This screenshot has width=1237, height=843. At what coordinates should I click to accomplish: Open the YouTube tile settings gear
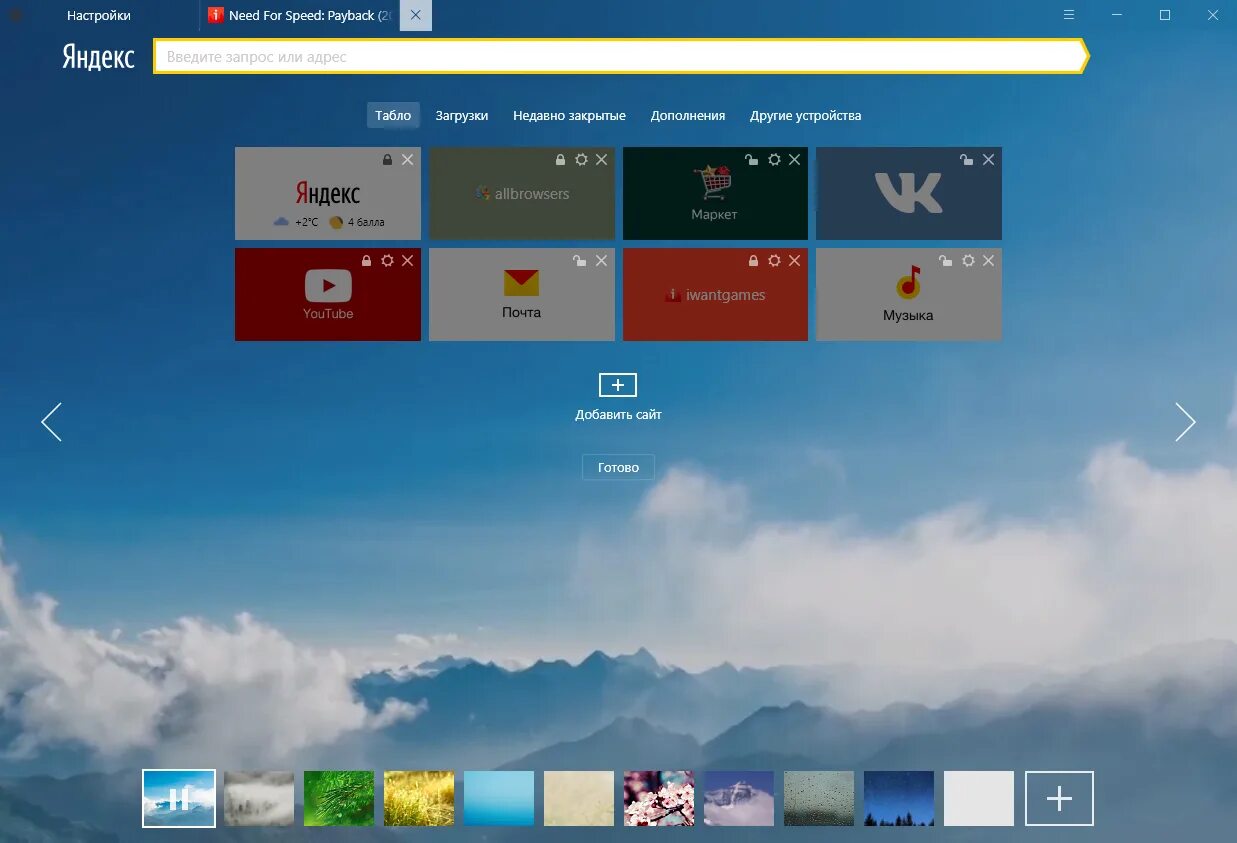click(388, 260)
